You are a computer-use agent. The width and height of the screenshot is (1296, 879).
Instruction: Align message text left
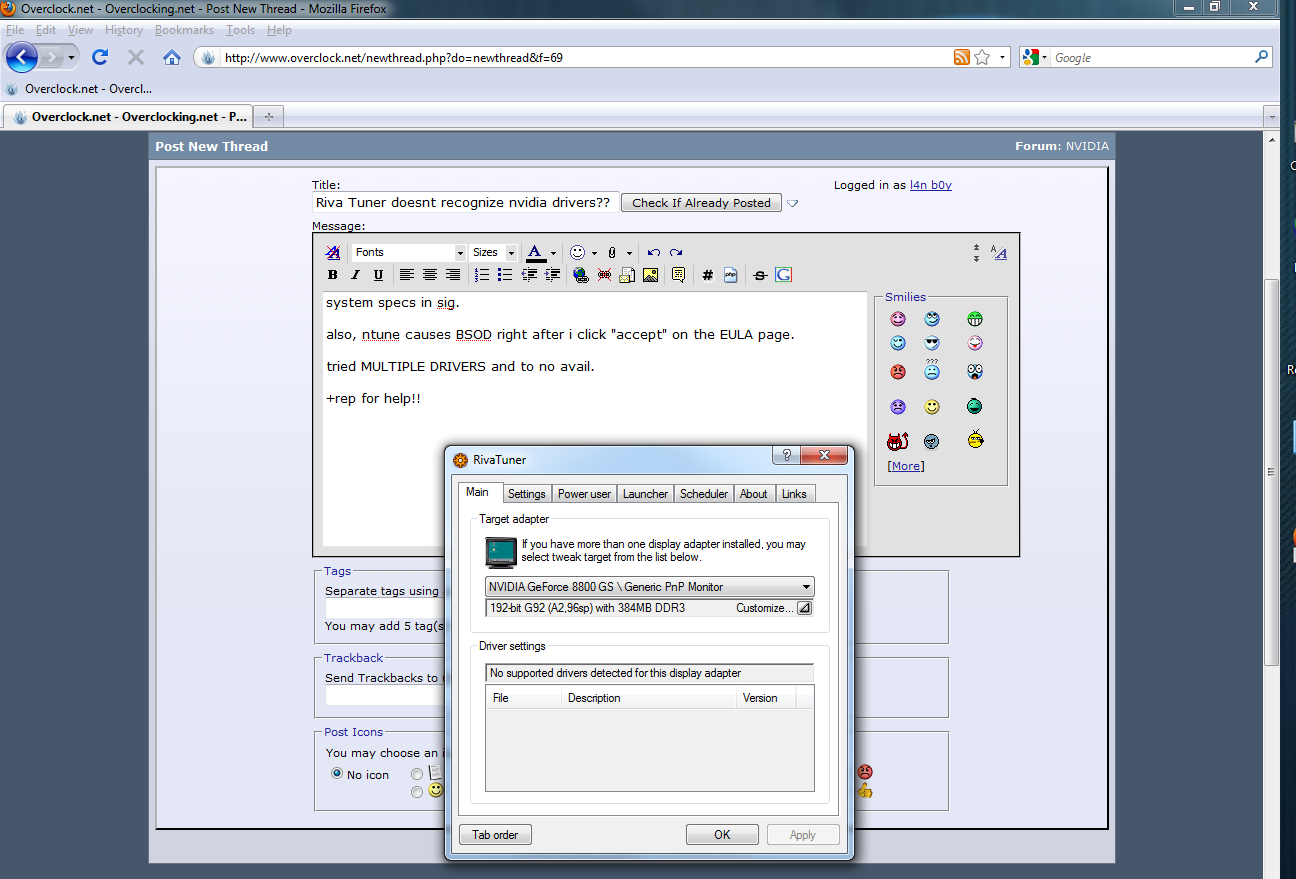407,275
